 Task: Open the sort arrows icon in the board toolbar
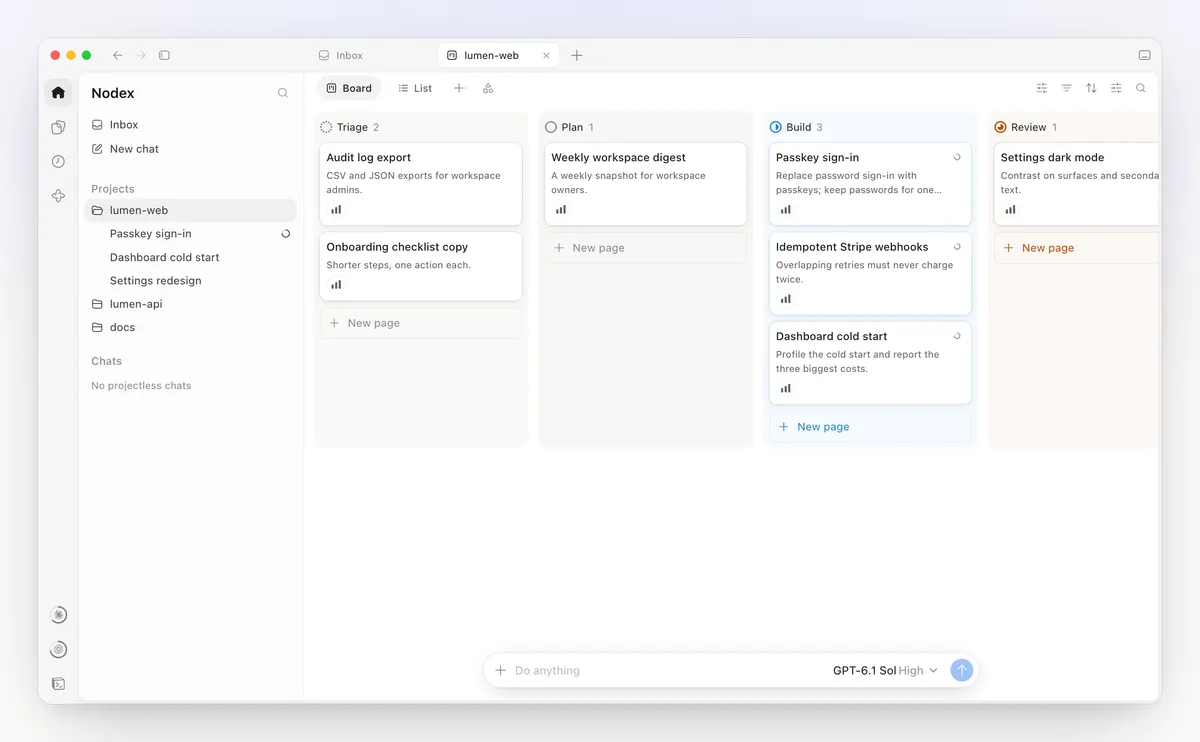[1091, 88]
